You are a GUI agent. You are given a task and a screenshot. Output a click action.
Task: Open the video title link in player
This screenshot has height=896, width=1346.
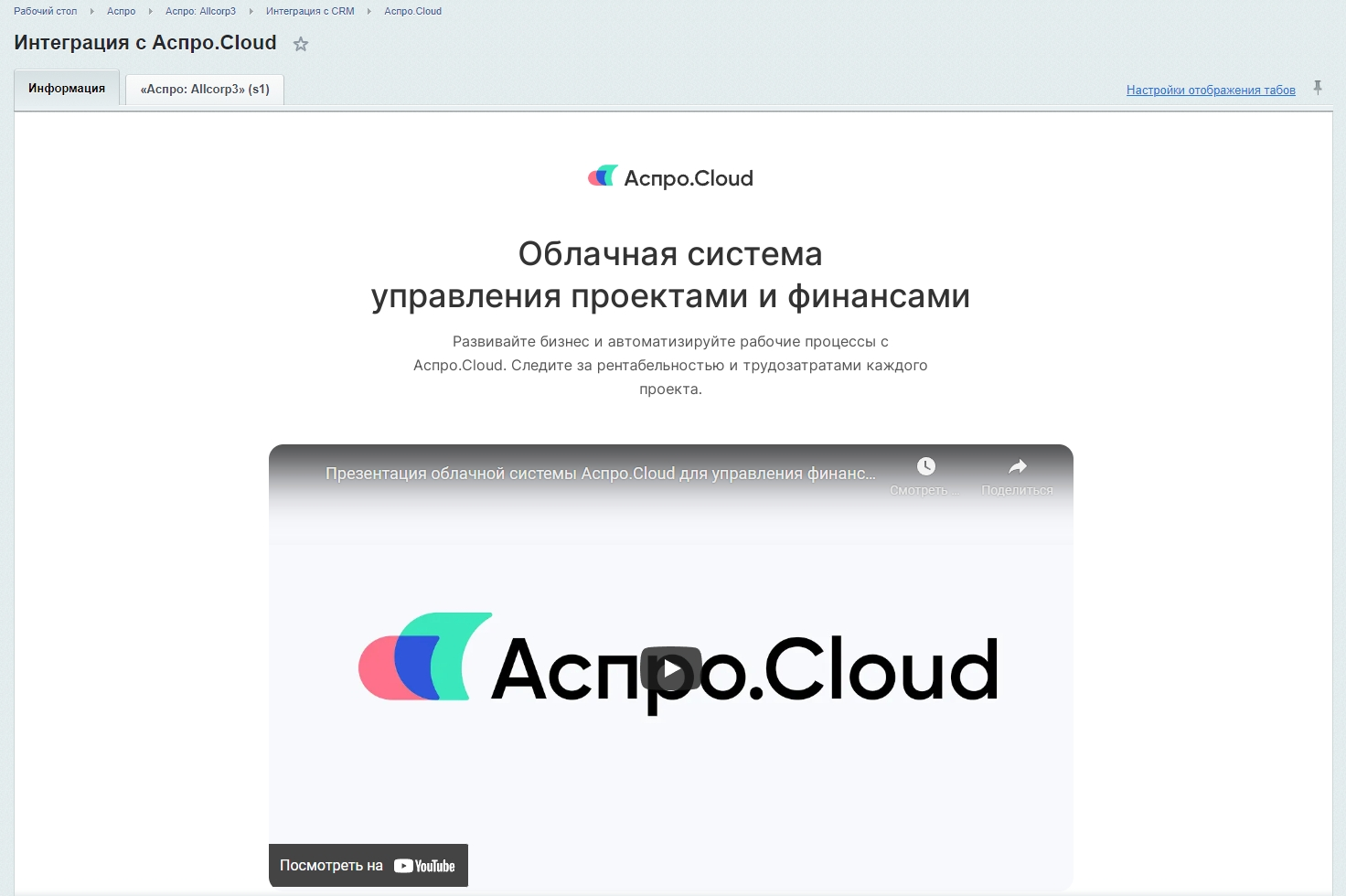point(600,474)
